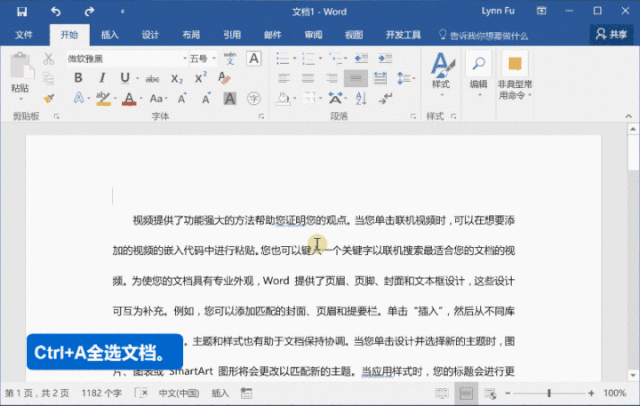Decrease paragraph indent
640x406 pixels.
coord(361,59)
